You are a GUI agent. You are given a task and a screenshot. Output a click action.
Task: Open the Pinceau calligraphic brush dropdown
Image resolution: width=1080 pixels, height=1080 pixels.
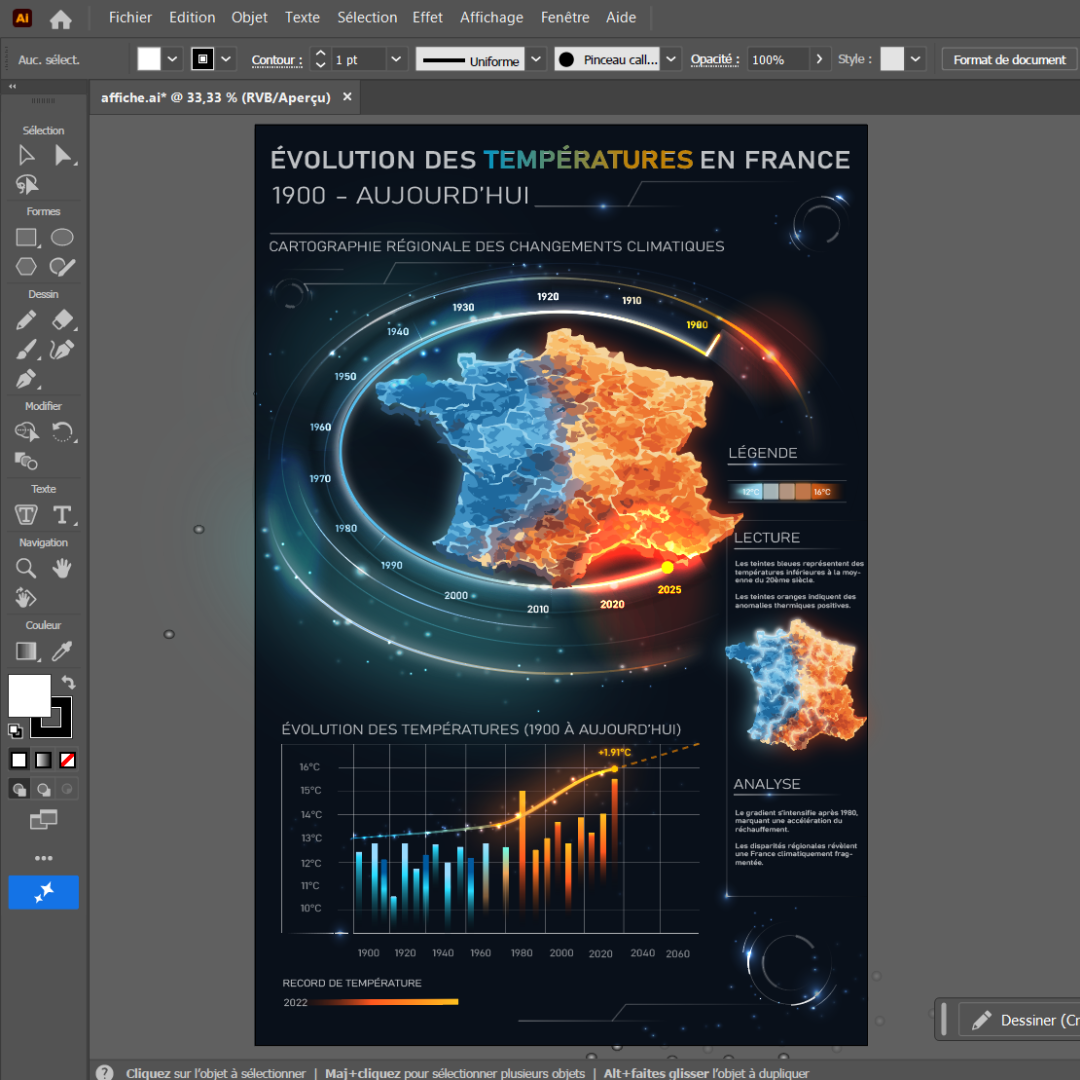pos(671,60)
